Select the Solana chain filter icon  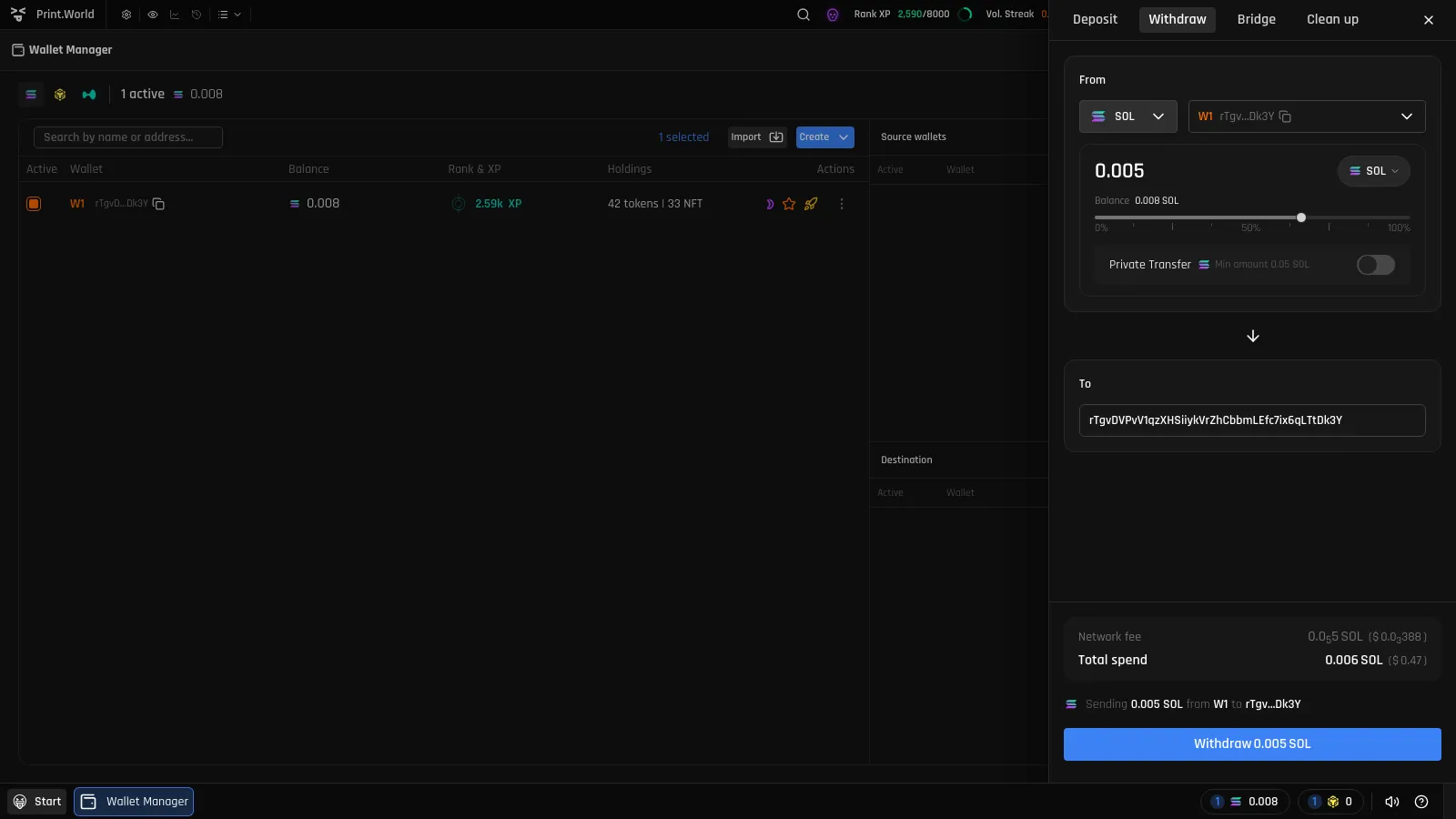coord(31,95)
